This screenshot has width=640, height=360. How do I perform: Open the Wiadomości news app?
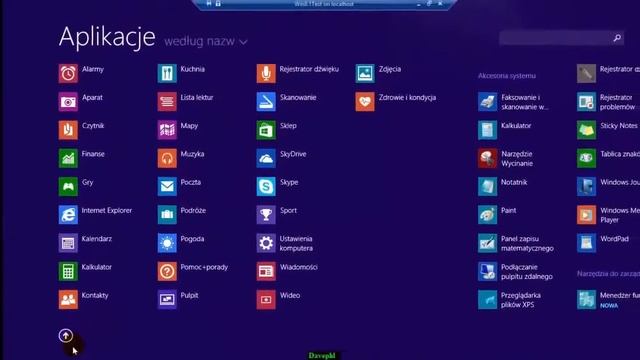coord(266,271)
